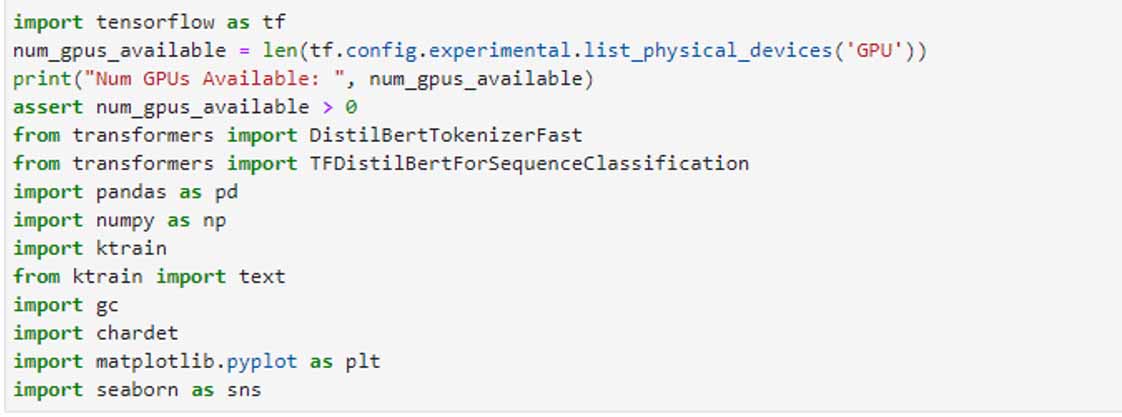Click the print function call
The image size is (1122, 417).
pyautogui.click(x=37, y=78)
